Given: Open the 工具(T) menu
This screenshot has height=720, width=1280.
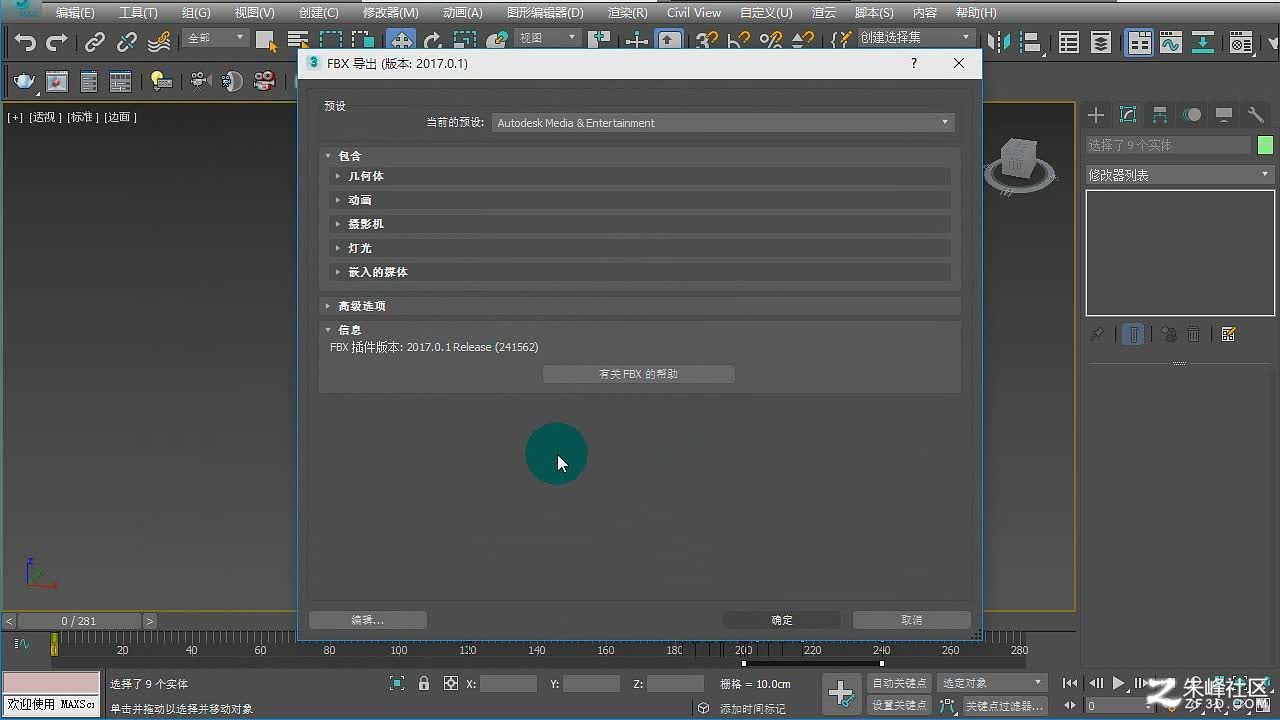Looking at the screenshot, I should click(x=138, y=13).
